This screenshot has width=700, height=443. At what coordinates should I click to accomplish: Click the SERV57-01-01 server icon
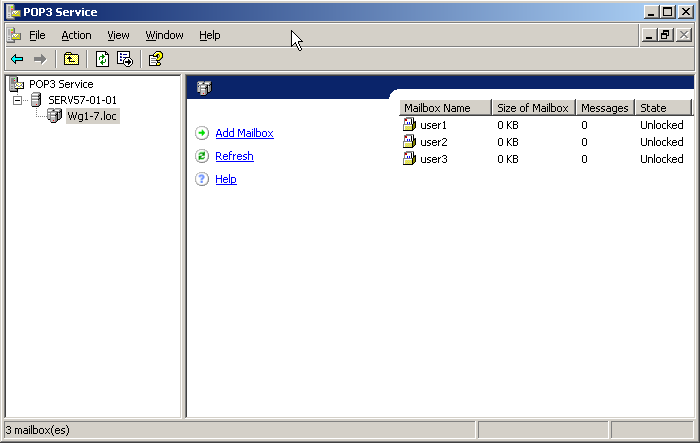tap(36, 100)
